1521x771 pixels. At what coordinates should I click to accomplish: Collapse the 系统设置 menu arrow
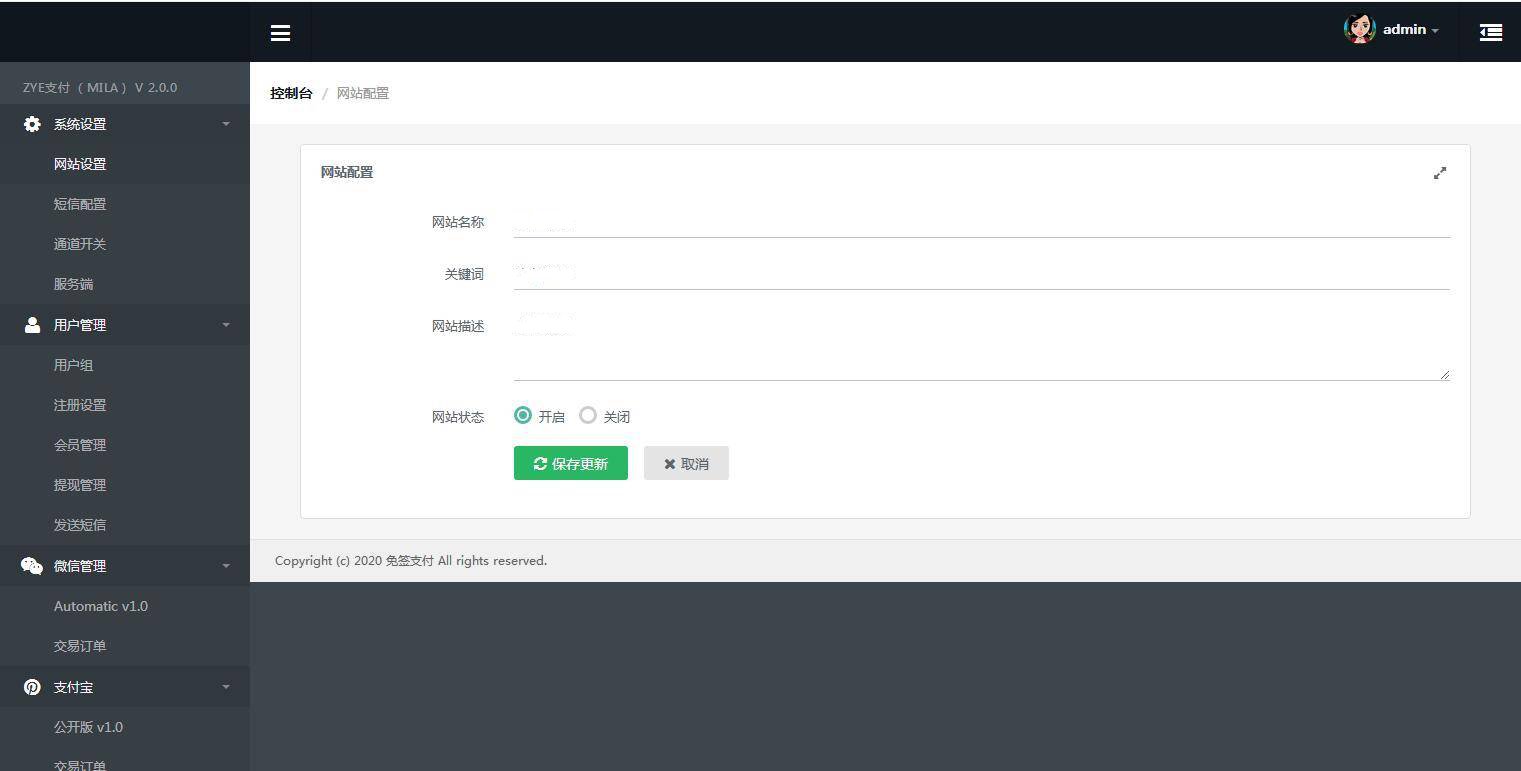coord(226,124)
